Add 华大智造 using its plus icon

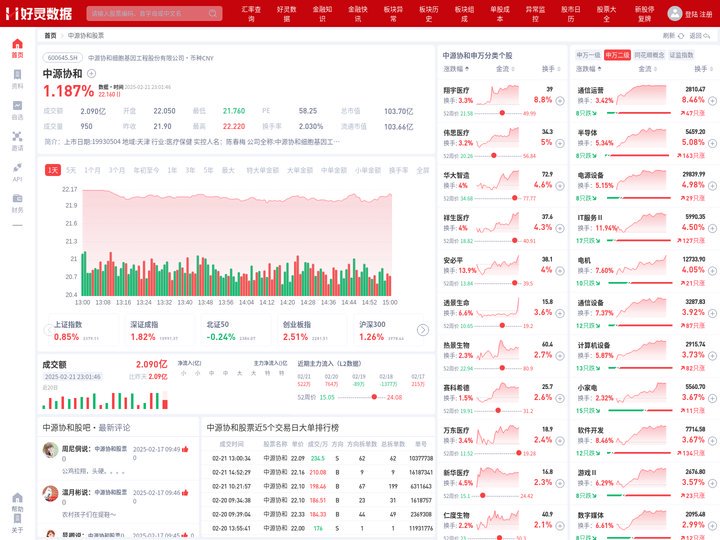coord(560,186)
